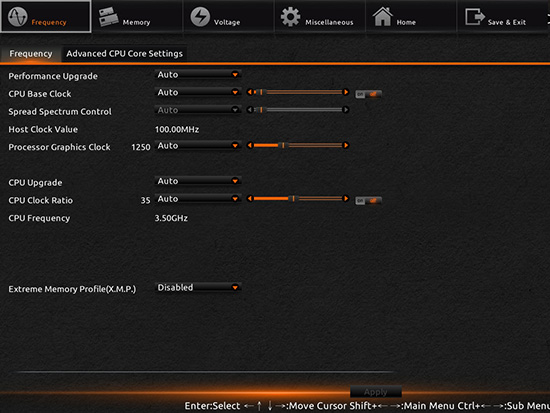Decrease CPU Base Clock with left arrow
The width and height of the screenshot is (550, 413).
[x=249, y=92]
